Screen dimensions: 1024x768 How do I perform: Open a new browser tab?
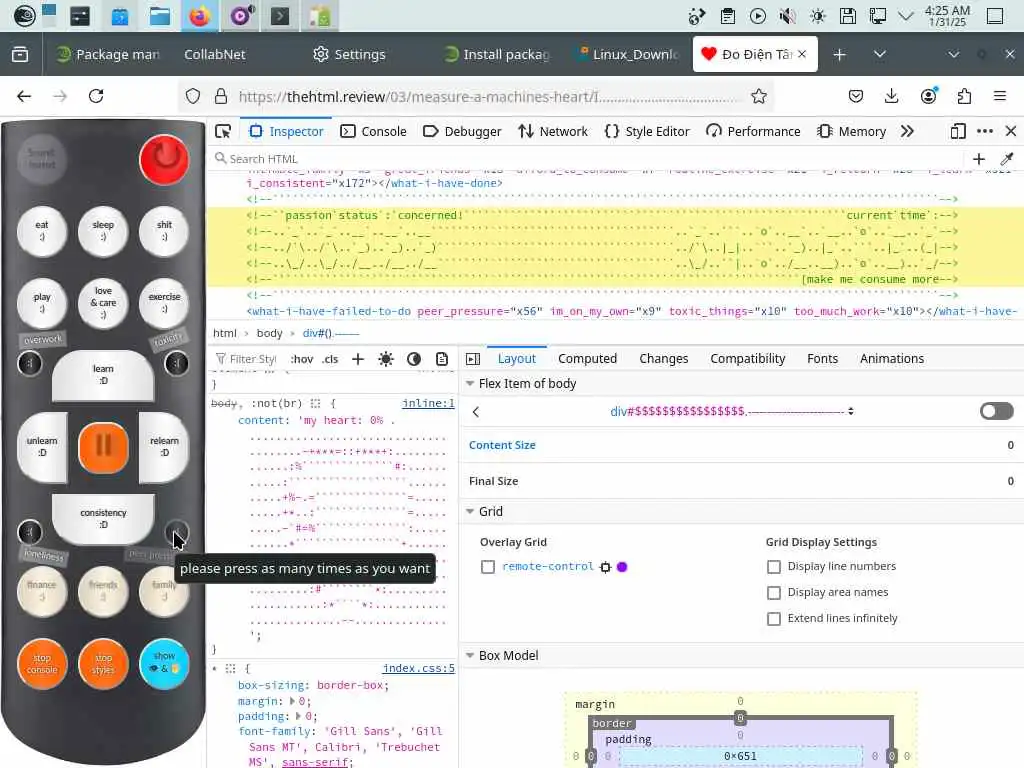(x=840, y=55)
